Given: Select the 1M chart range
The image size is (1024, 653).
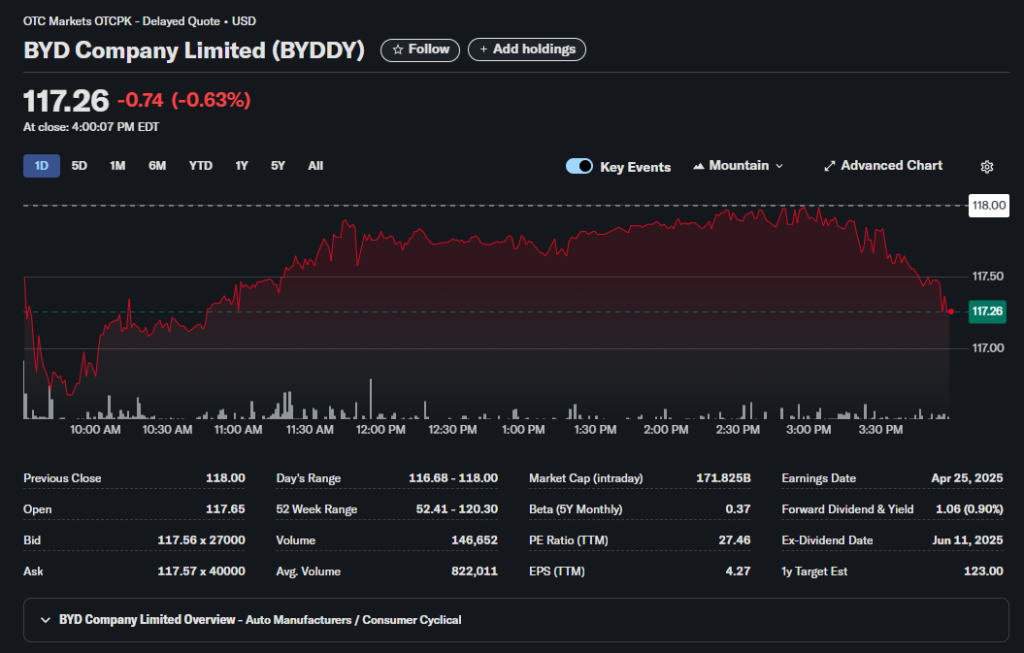Looking at the screenshot, I should pos(118,166).
